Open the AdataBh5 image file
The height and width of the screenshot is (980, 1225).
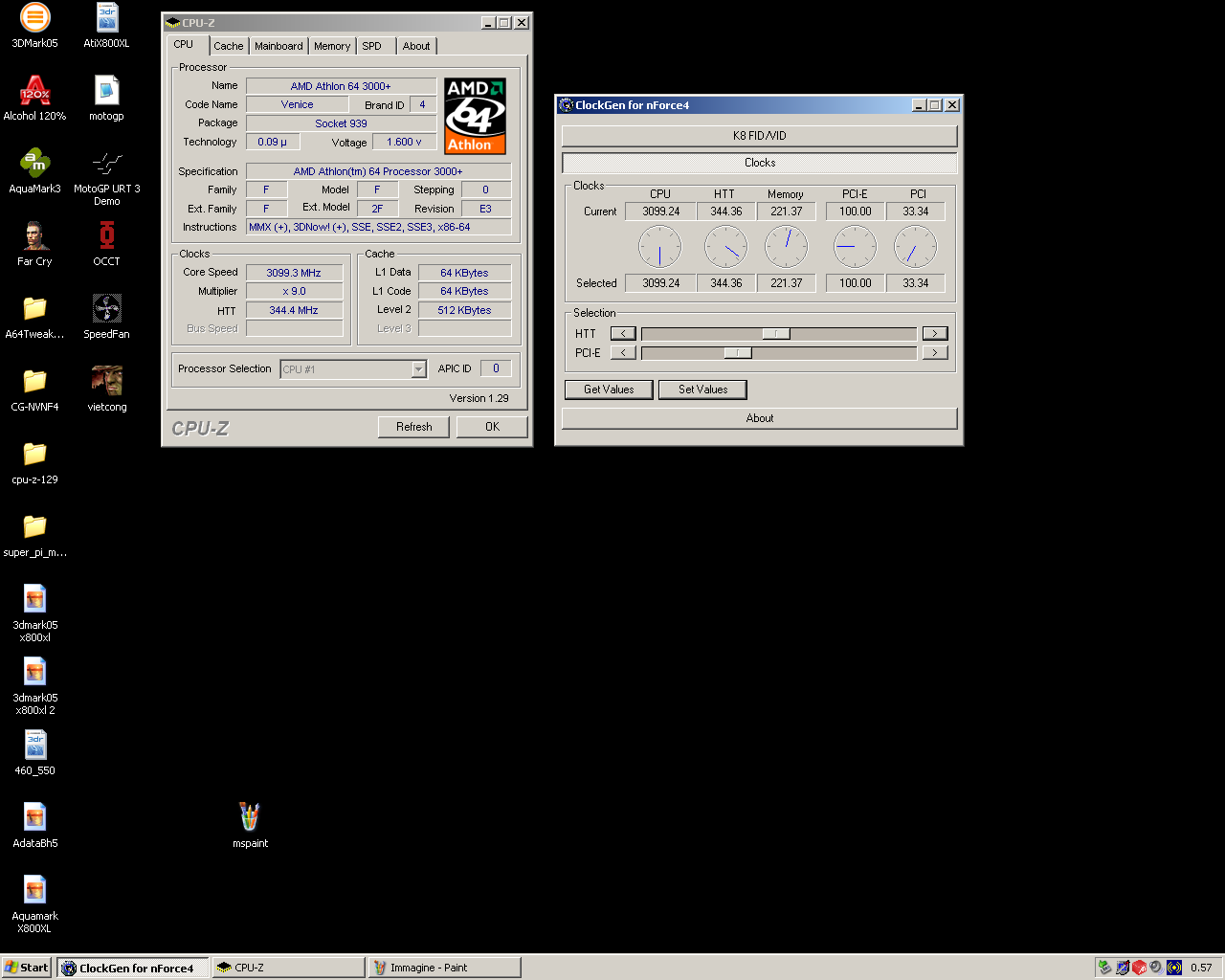tap(34, 825)
